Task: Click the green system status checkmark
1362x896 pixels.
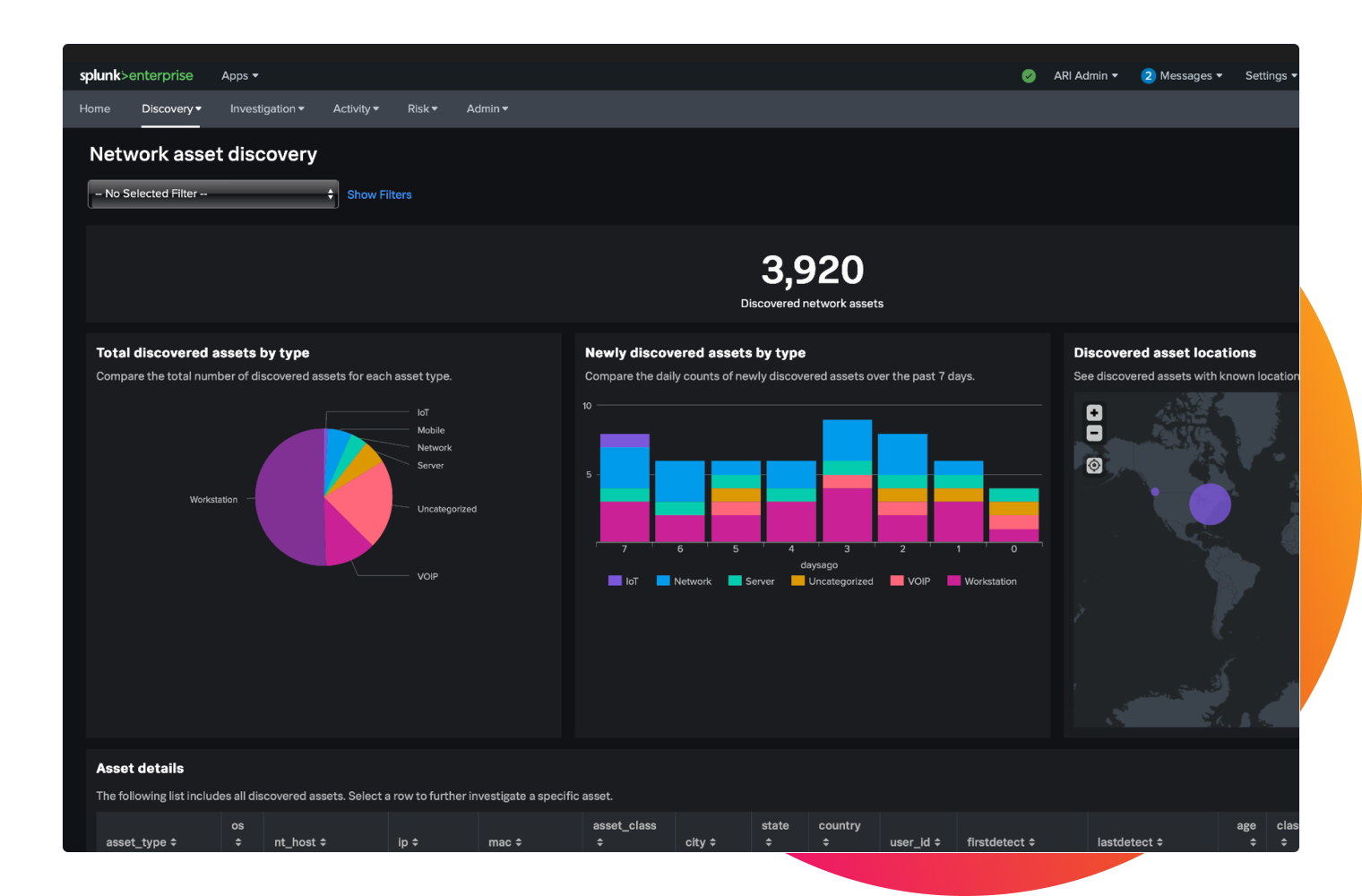Action: click(x=1028, y=75)
